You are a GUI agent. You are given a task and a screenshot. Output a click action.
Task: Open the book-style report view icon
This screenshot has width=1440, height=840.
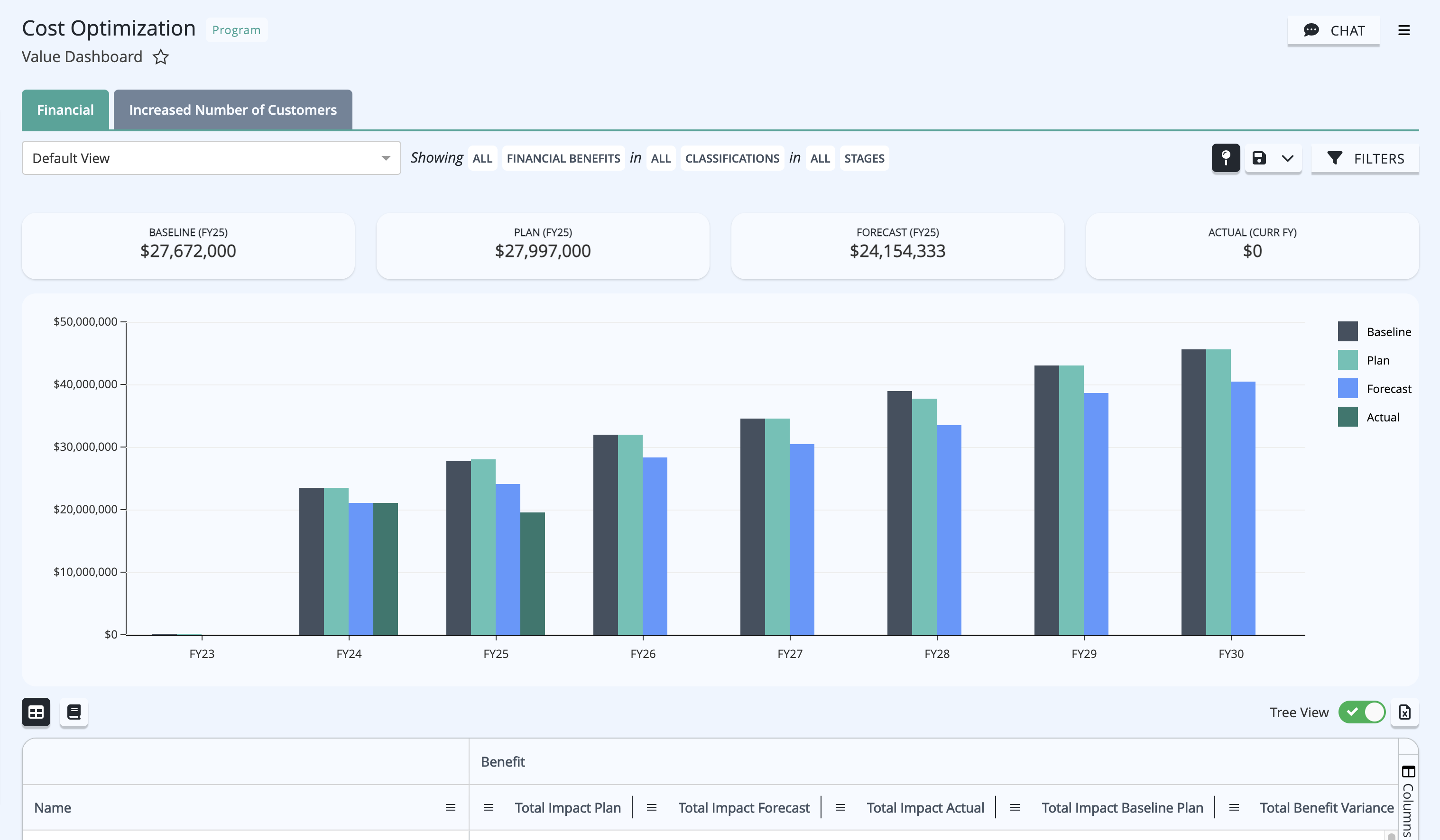pyautogui.click(x=74, y=712)
